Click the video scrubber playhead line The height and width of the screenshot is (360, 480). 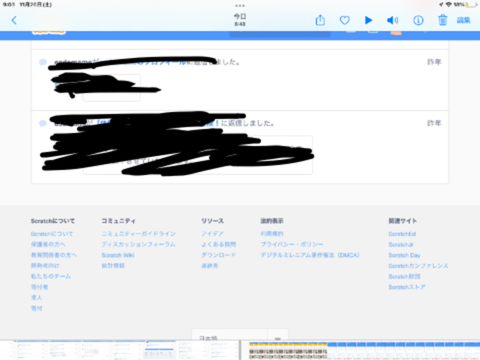tap(240, 350)
